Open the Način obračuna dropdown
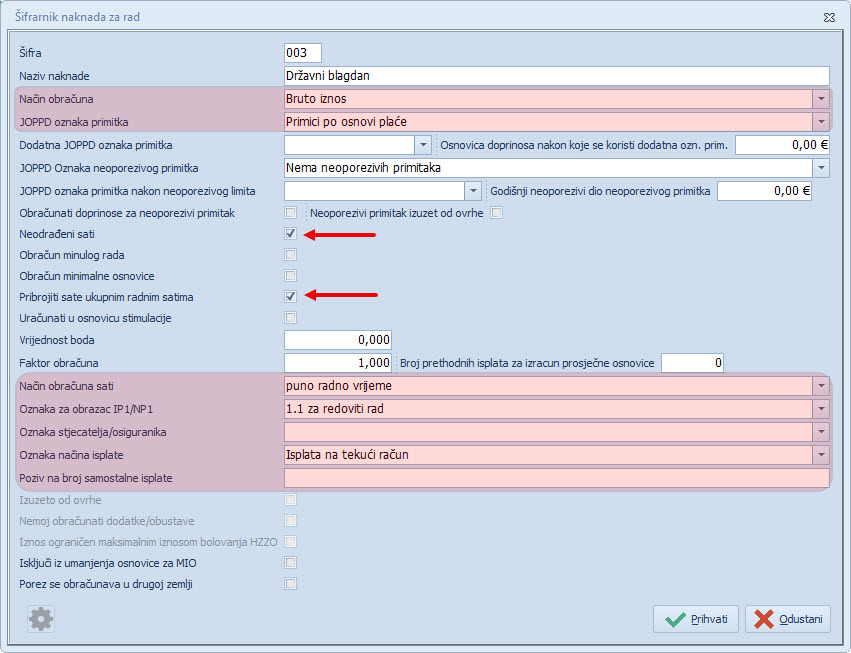The width and height of the screenshot is (851, 653). coord(821,99)
